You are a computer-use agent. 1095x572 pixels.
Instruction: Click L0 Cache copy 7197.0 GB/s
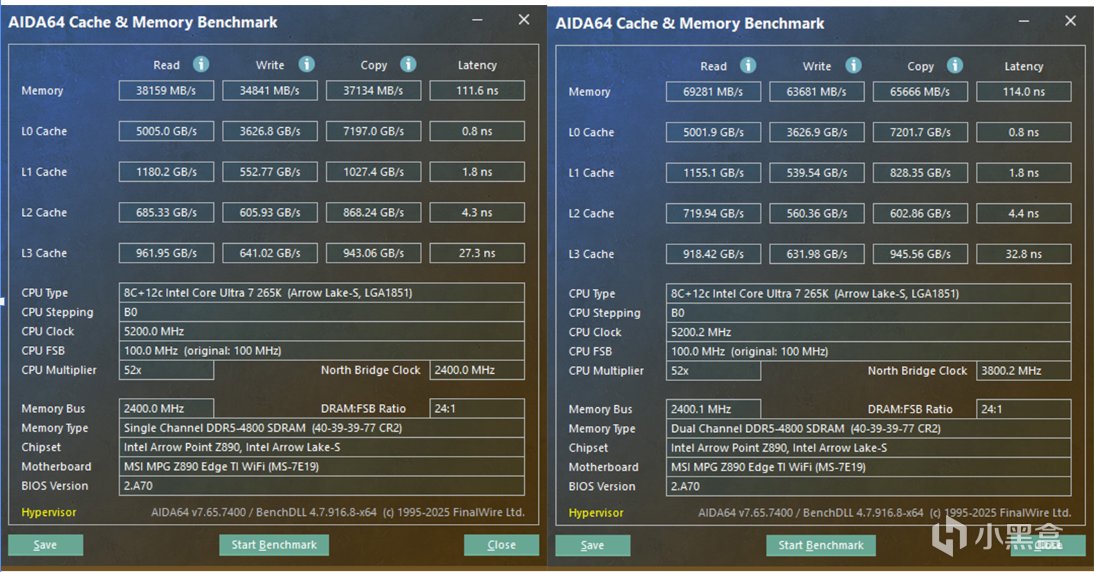point(373,131)
